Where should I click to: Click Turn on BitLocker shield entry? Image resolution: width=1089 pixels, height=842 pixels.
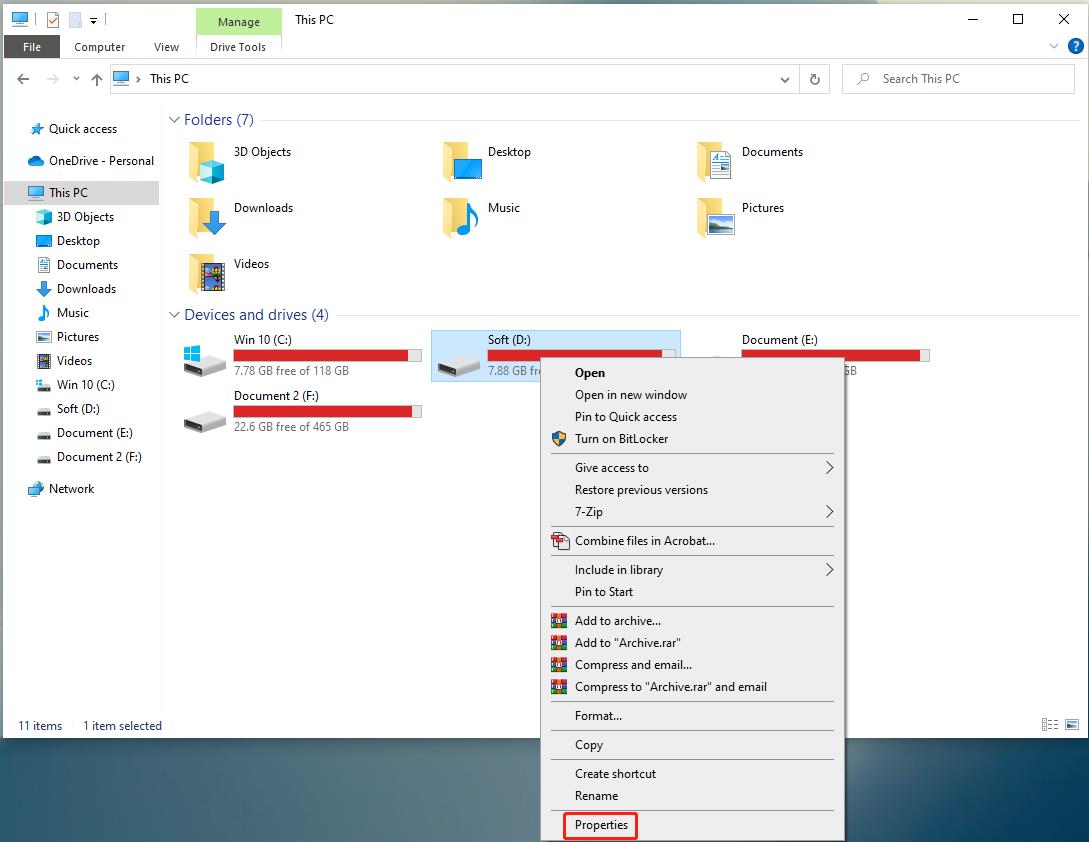coord(621,439)
